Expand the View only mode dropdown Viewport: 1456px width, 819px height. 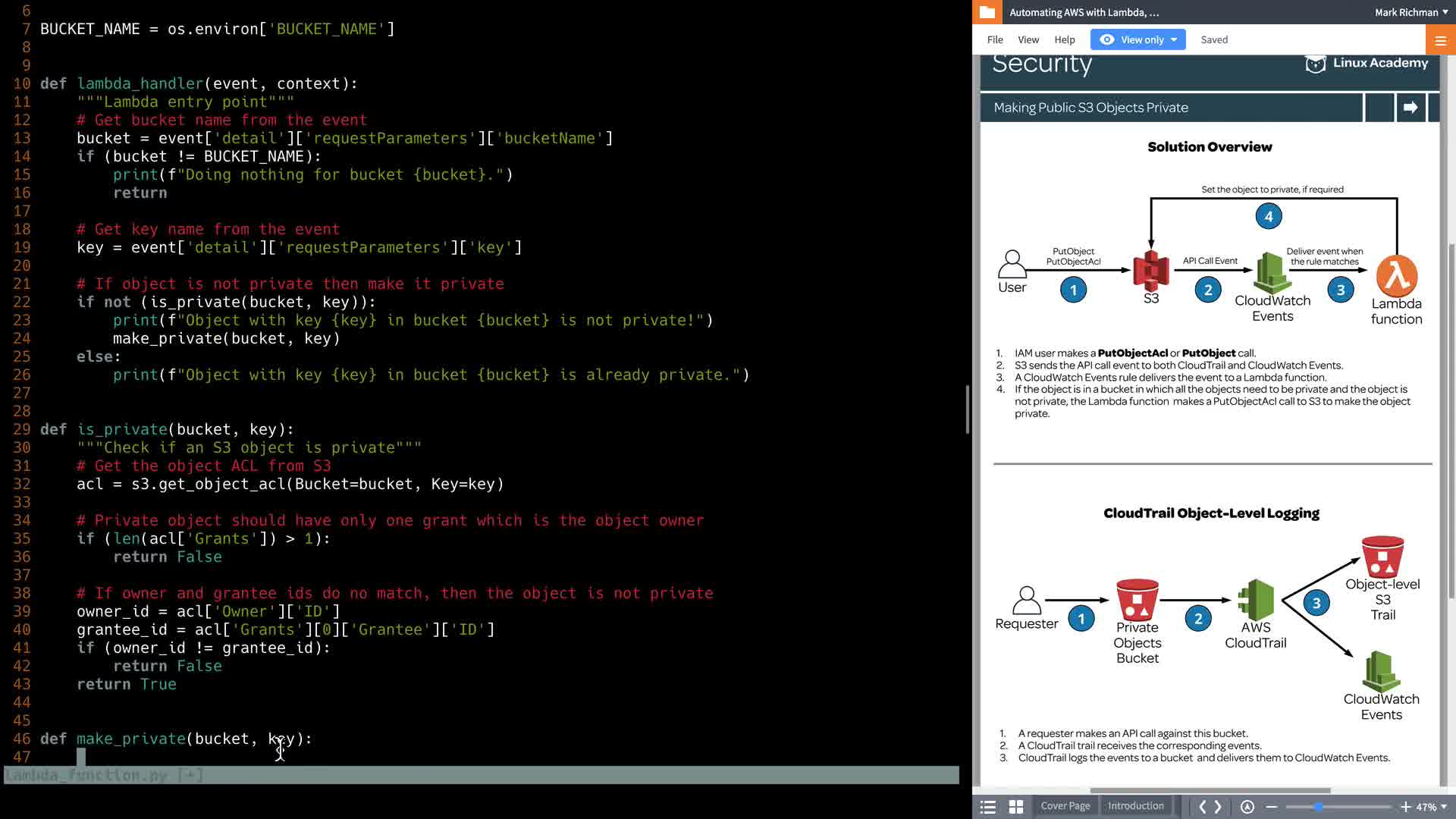1138,40
